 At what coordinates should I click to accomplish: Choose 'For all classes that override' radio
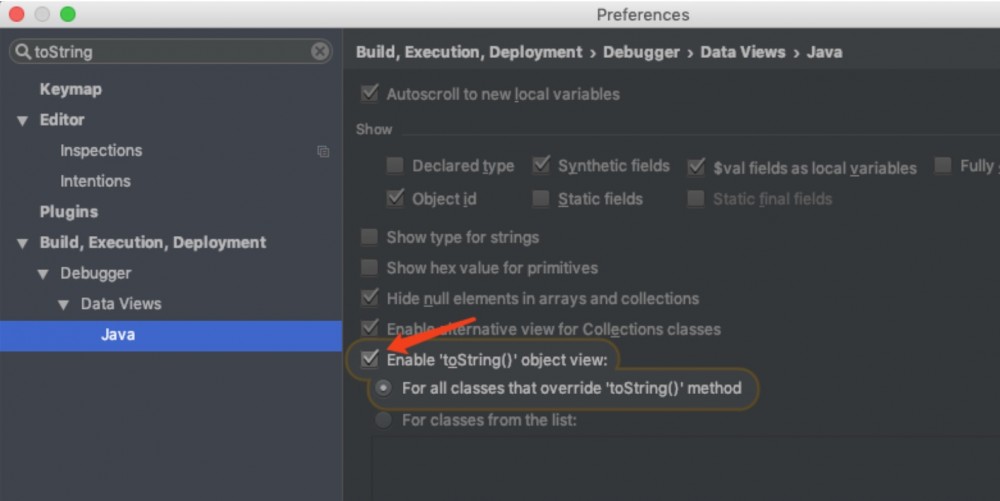coord(383,388)
